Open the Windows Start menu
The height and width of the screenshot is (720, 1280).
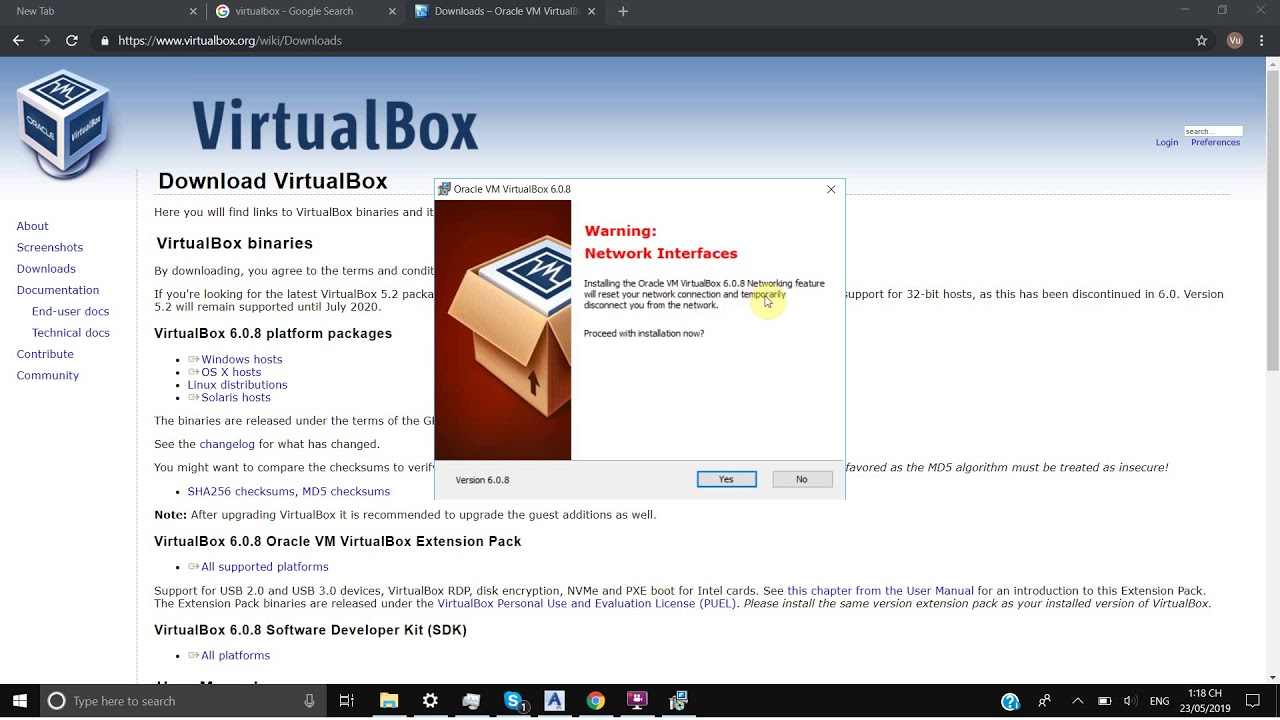click(x=19, y=701)
